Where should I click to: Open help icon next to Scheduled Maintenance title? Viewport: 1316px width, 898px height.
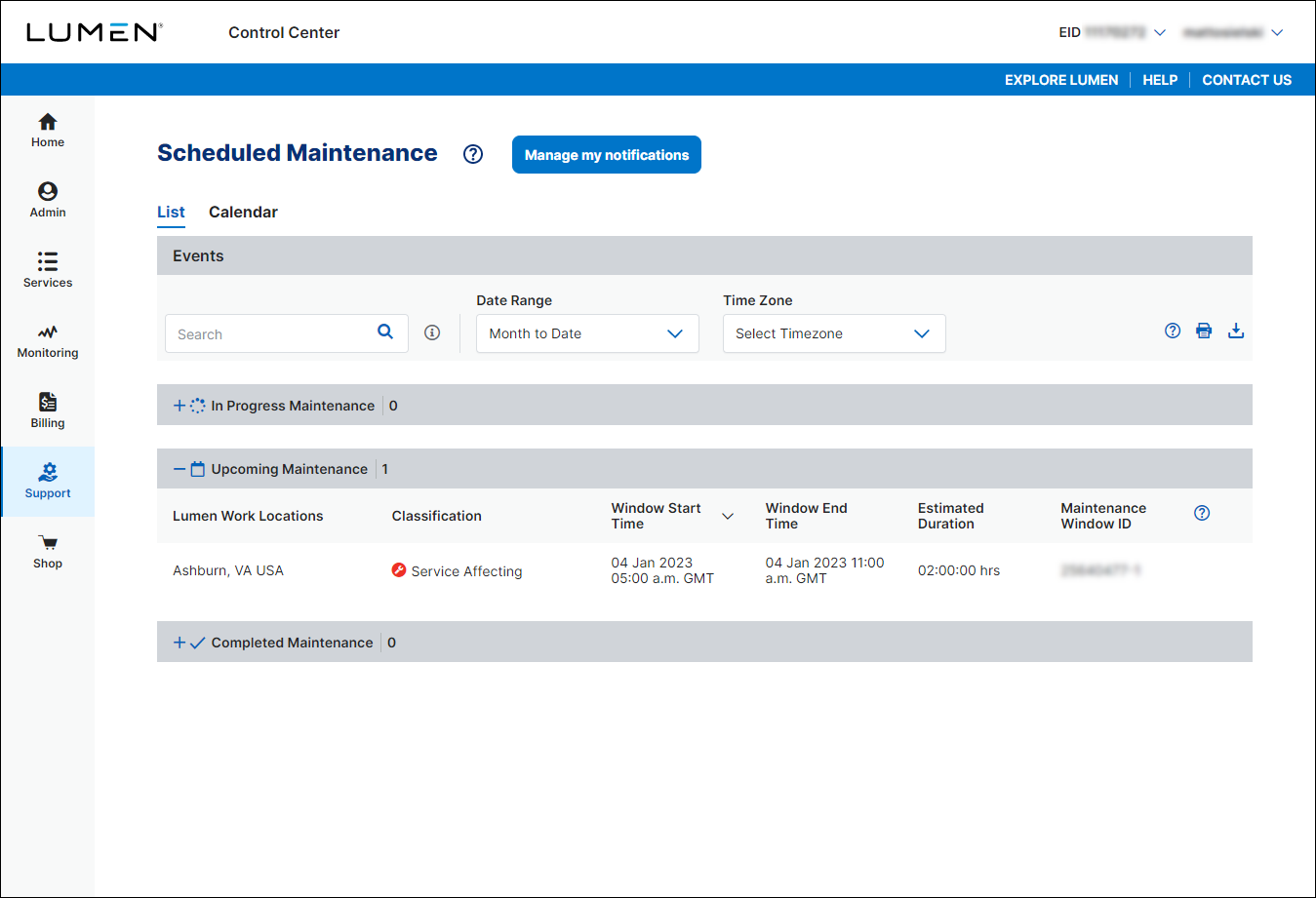pos(473,154)
